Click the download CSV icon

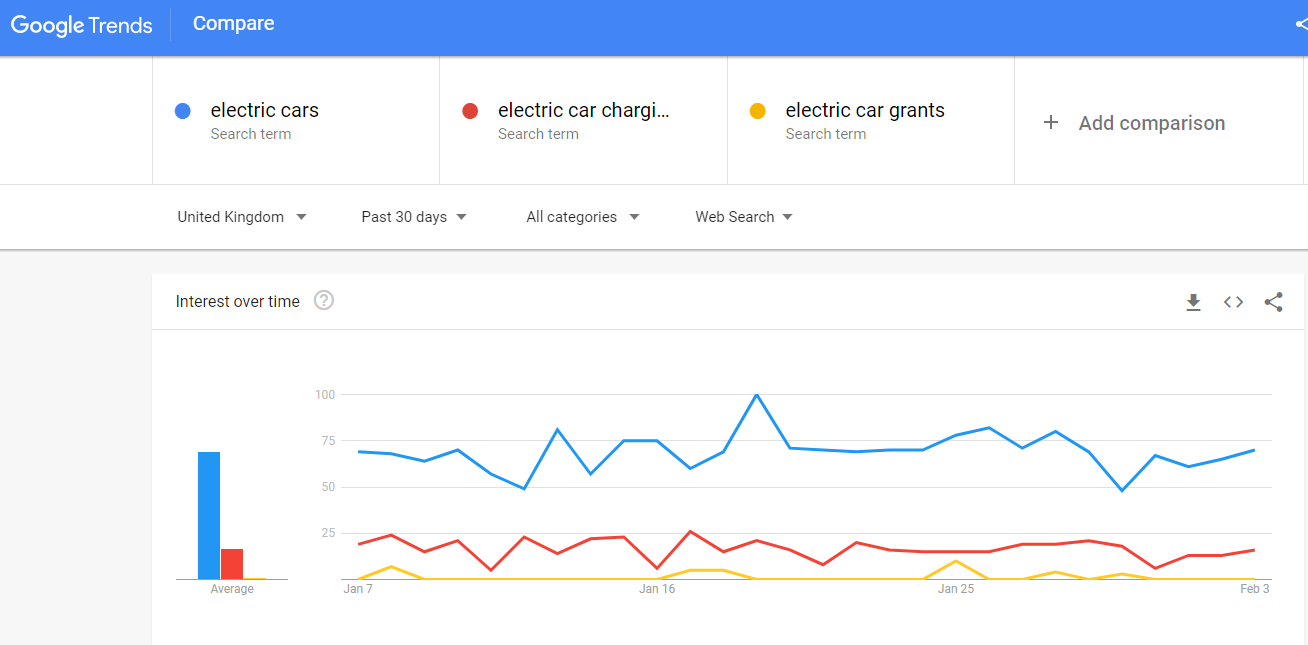(x=1193, y=302)
